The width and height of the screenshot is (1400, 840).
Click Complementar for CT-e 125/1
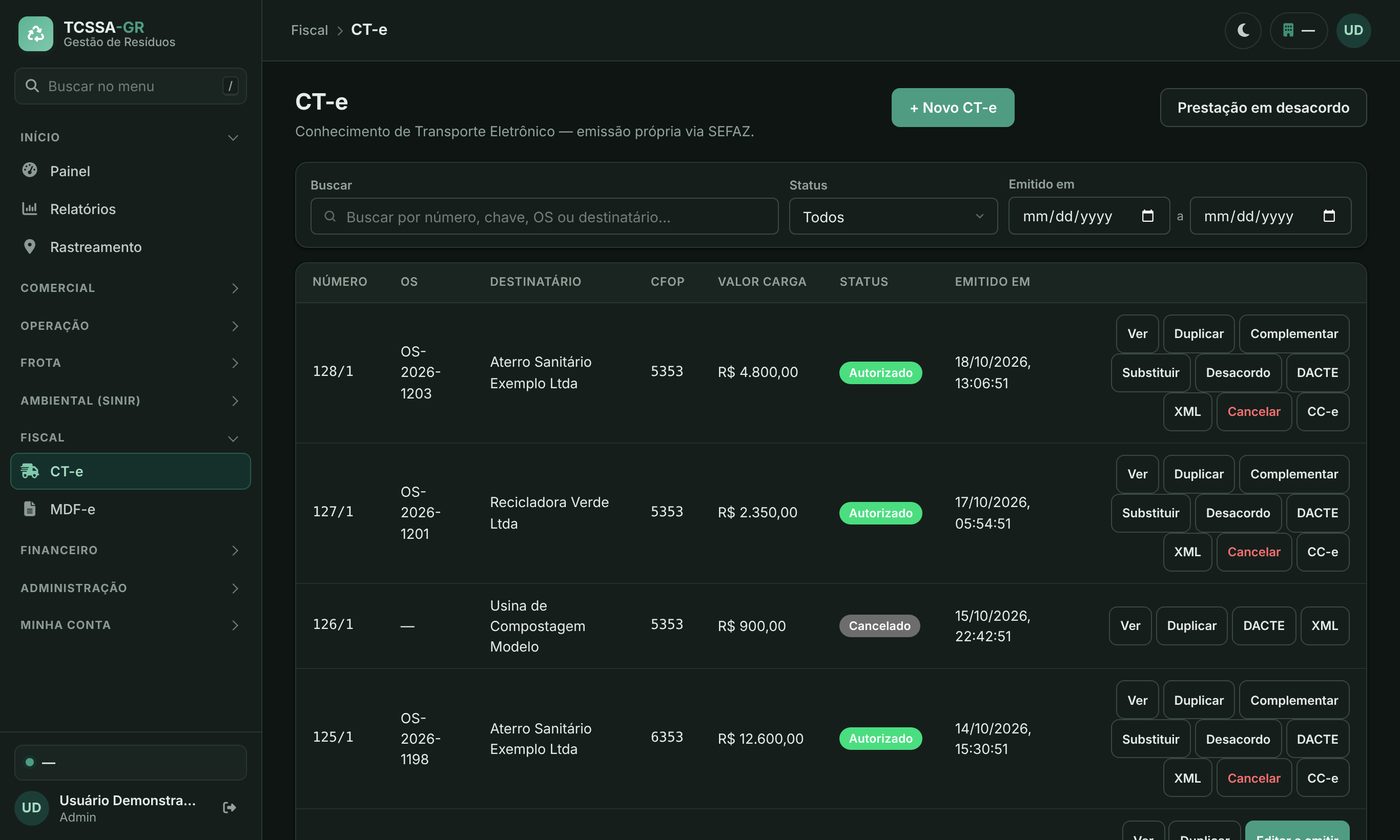(x=1294, y=700)
